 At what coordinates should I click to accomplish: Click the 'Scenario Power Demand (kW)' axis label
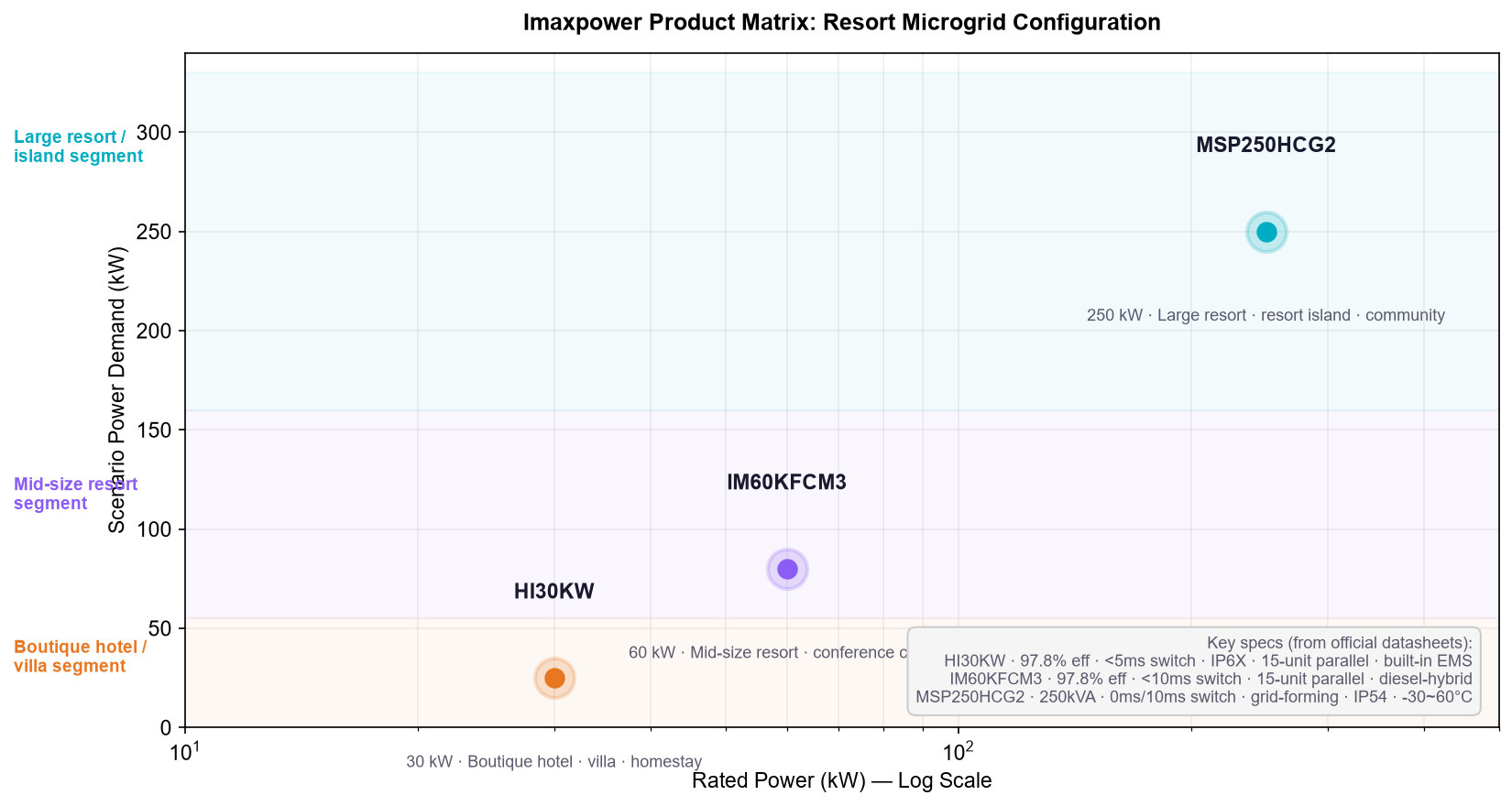tap(116, 390)
